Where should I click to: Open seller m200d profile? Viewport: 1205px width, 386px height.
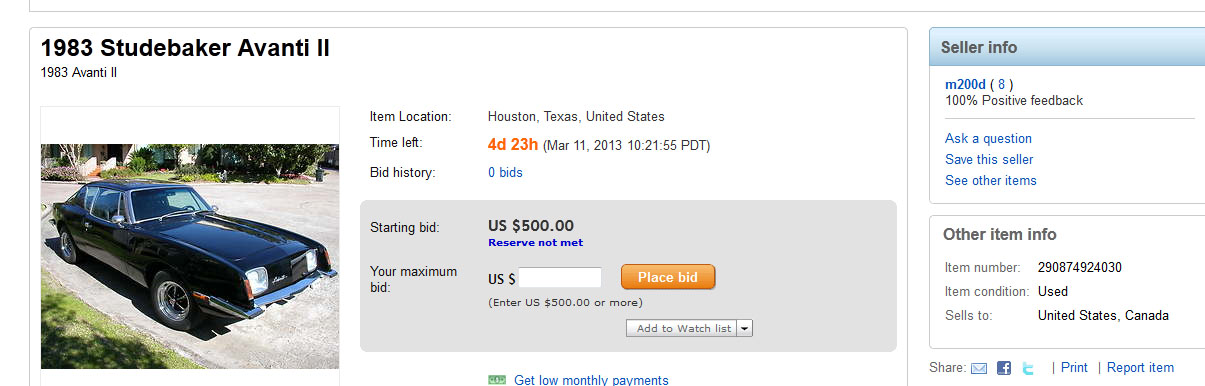[965, 84]
